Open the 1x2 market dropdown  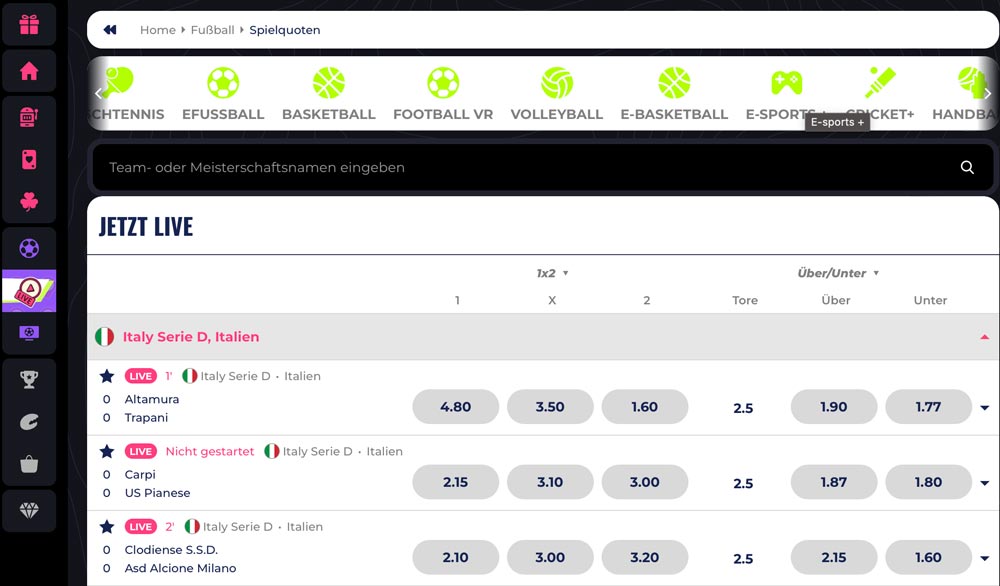(552, 273)
